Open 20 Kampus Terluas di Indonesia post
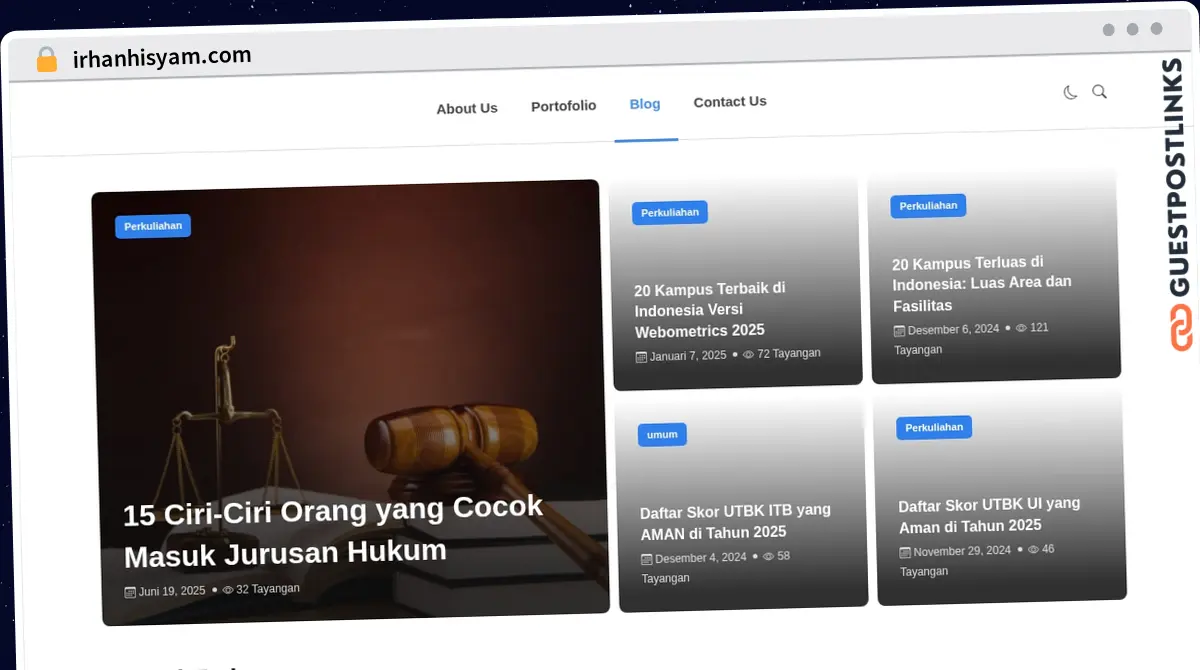The height and width of the screenshot is (670, 1200). [x=981, y=284]
